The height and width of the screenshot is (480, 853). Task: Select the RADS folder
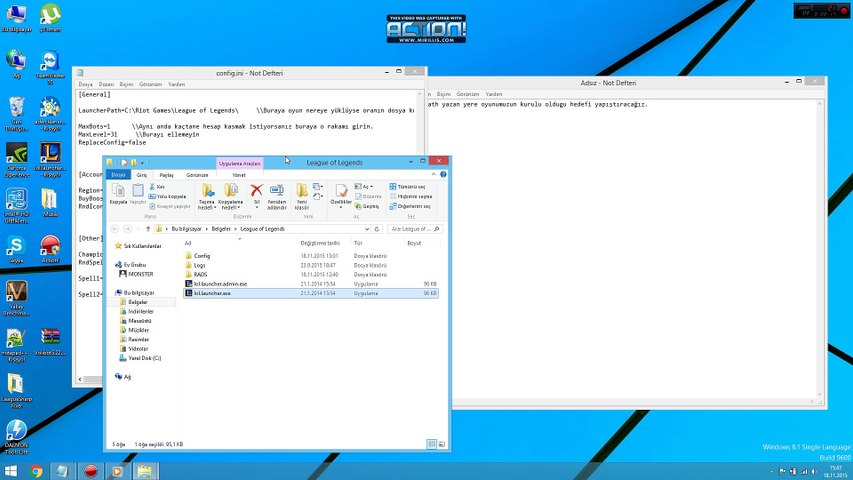click(x=200, y=275)
